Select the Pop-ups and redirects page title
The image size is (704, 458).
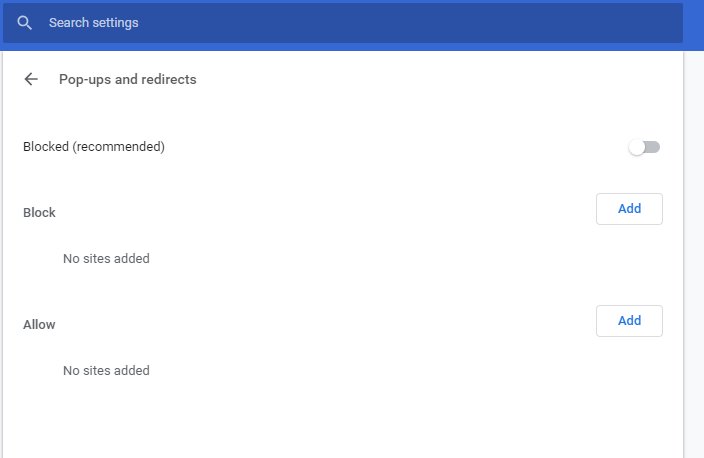click(x=128, y=79)
